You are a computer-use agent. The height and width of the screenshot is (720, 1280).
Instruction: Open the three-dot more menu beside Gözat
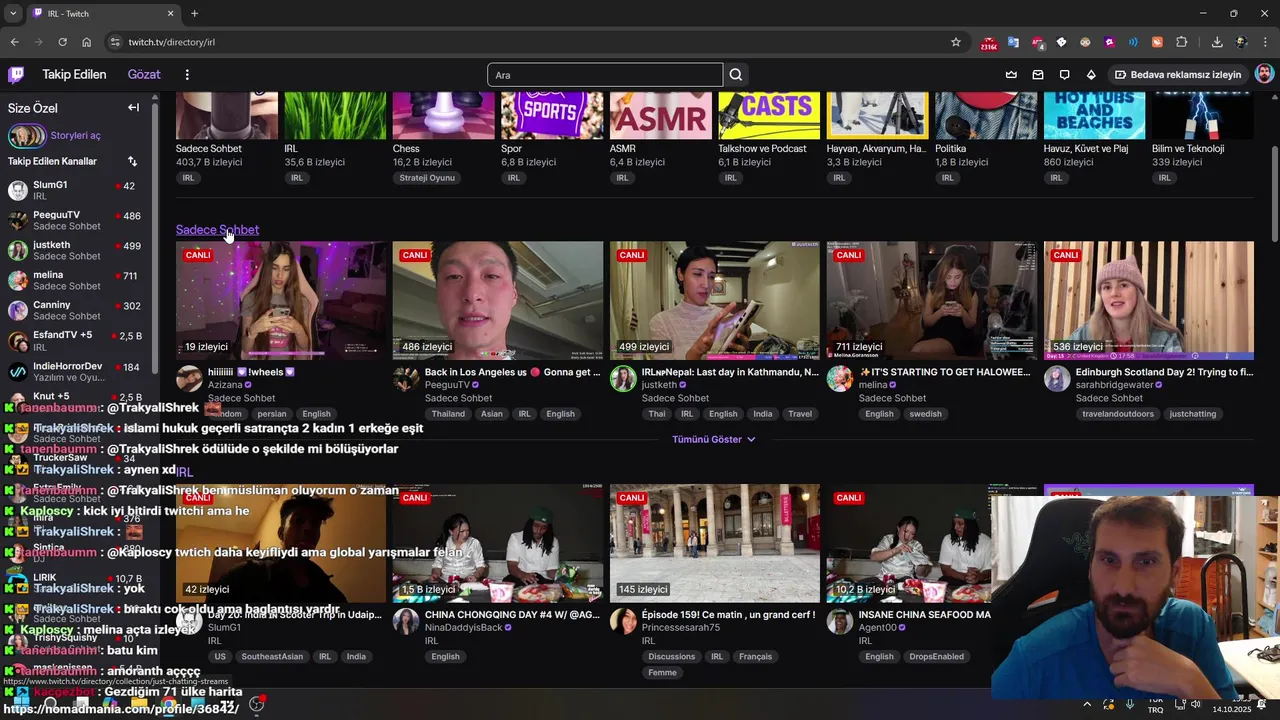pos(187,75)
